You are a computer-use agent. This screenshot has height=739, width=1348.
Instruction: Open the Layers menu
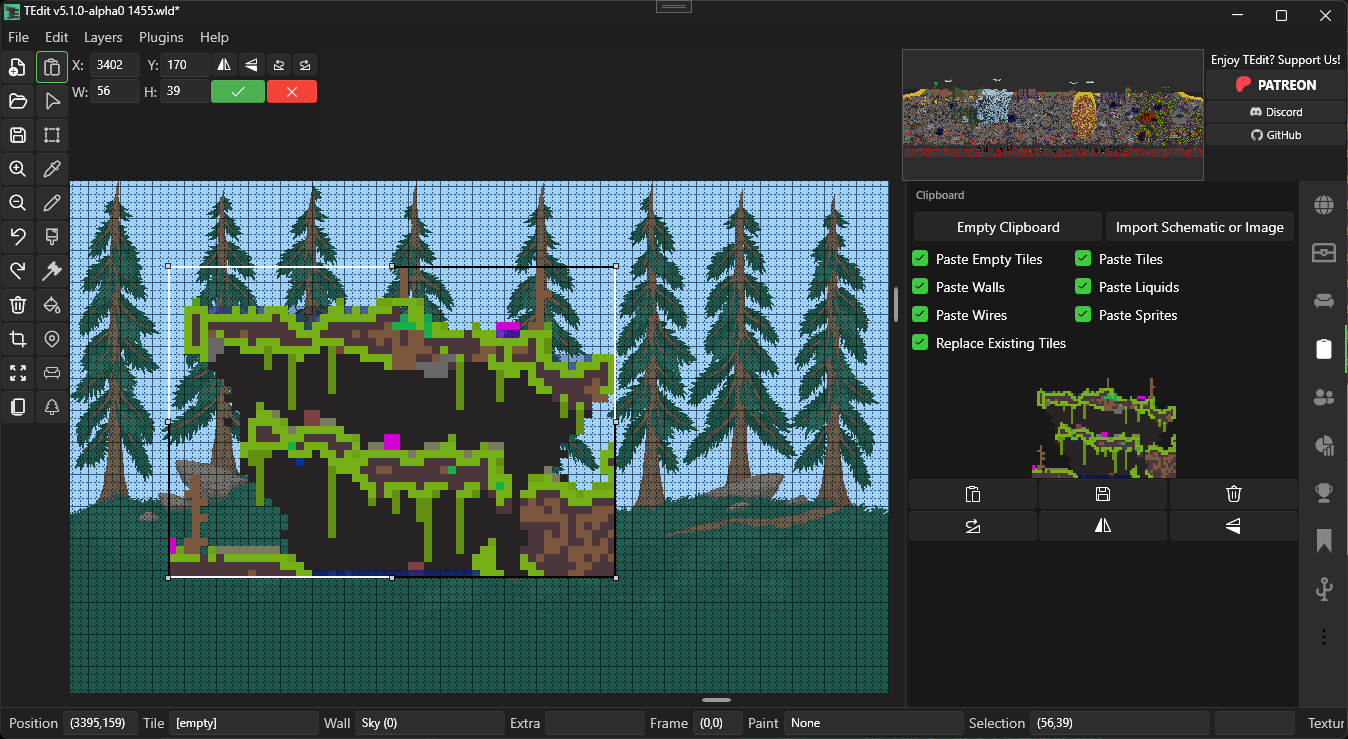(103, 37)
